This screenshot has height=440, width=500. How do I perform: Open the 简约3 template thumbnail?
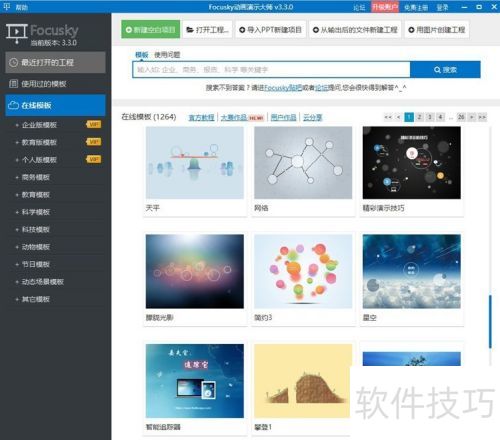303,271
